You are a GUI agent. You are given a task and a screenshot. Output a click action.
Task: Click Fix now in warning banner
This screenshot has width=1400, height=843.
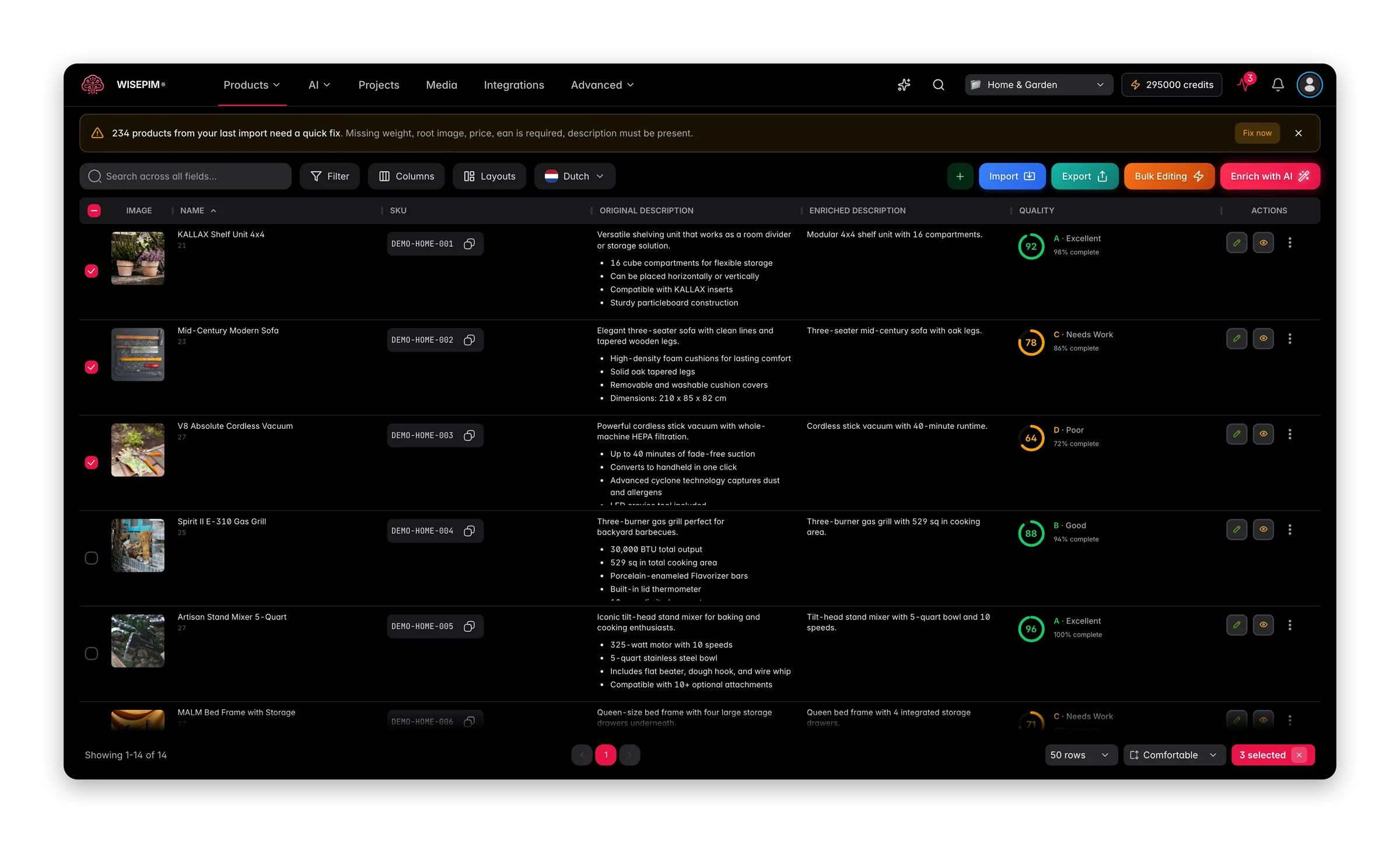pos(1257,133)
